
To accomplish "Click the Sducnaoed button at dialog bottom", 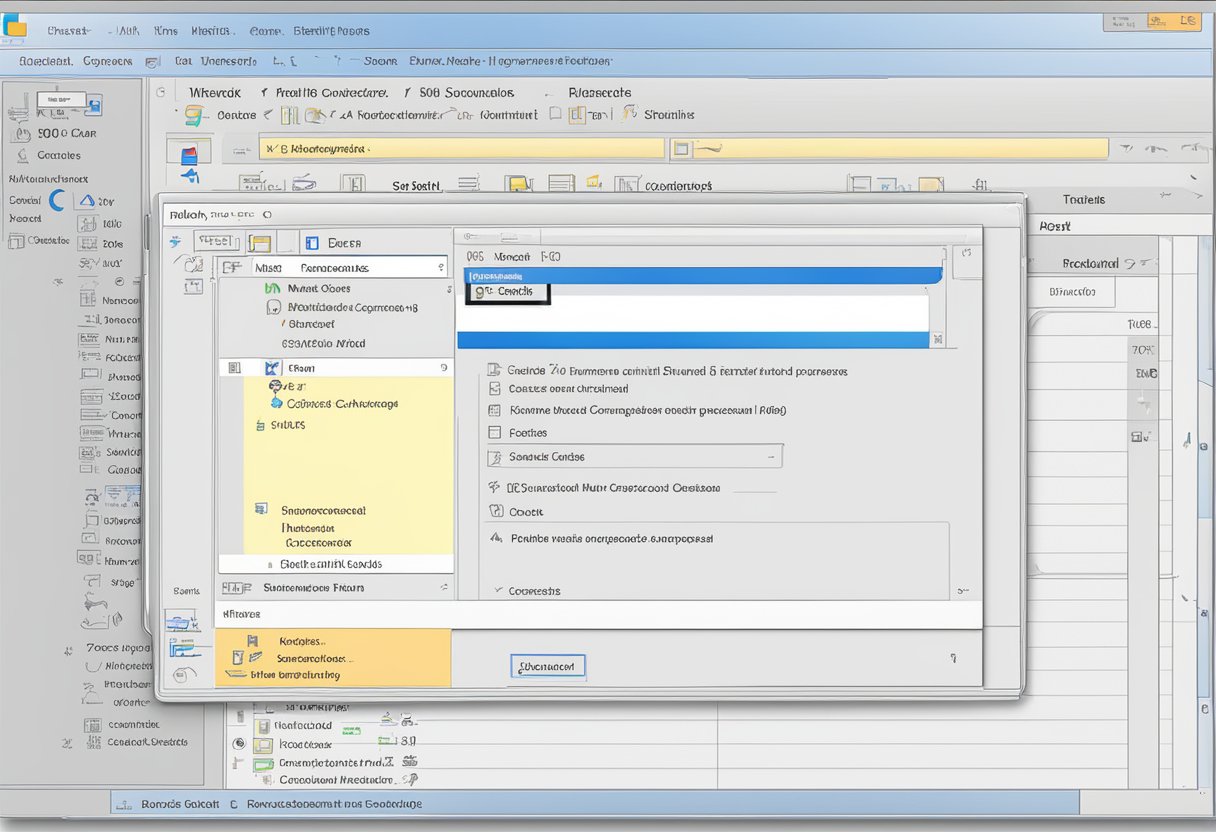I will coord(547,667).
